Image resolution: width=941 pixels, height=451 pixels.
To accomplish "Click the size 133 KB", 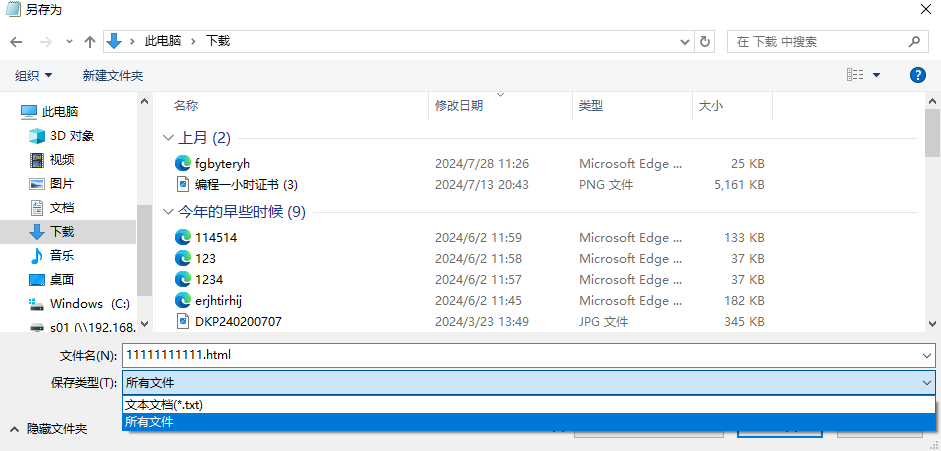I will click(744, 237).
